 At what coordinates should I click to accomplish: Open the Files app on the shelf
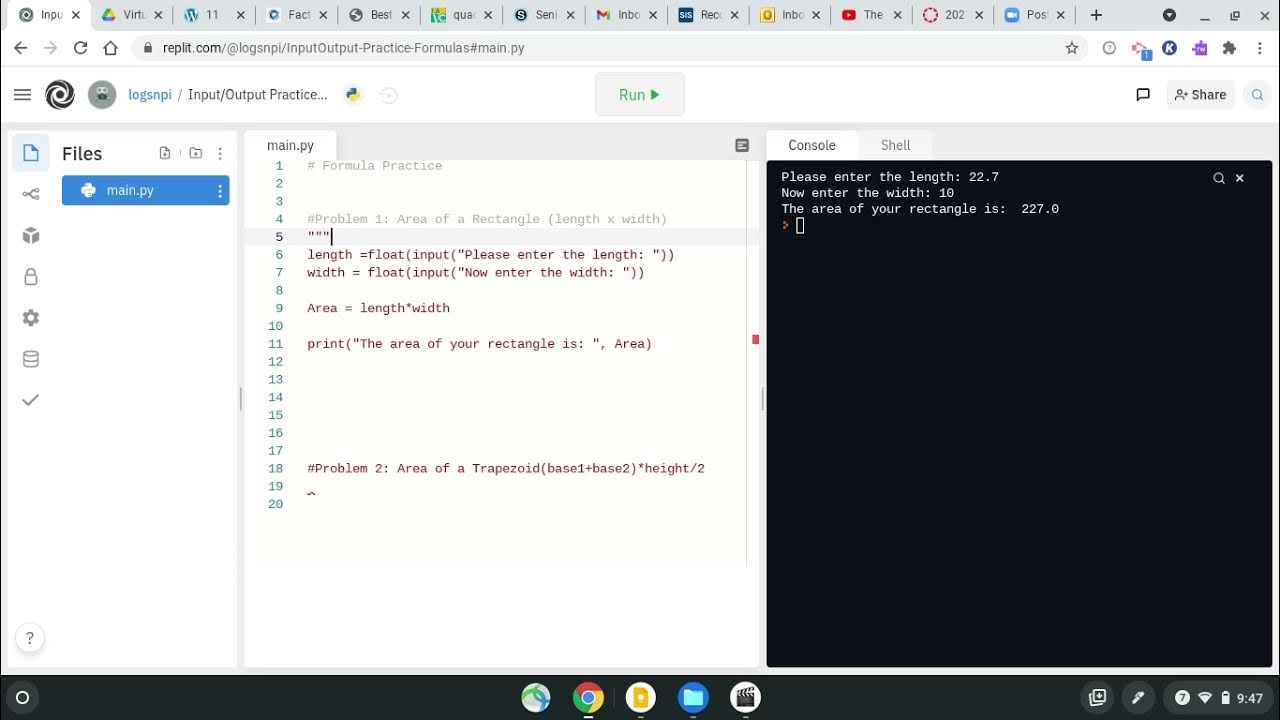693,698
